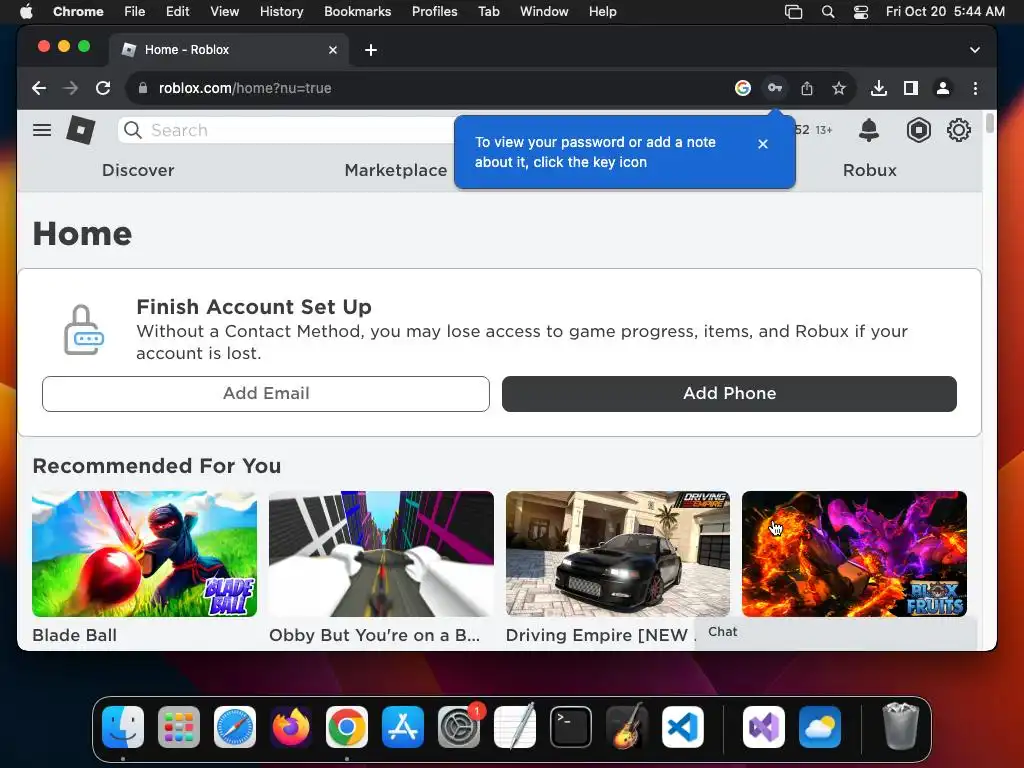1024x768 pixels.
Task: Toggle Chrome side panel icon
Action: pos(910,88)
